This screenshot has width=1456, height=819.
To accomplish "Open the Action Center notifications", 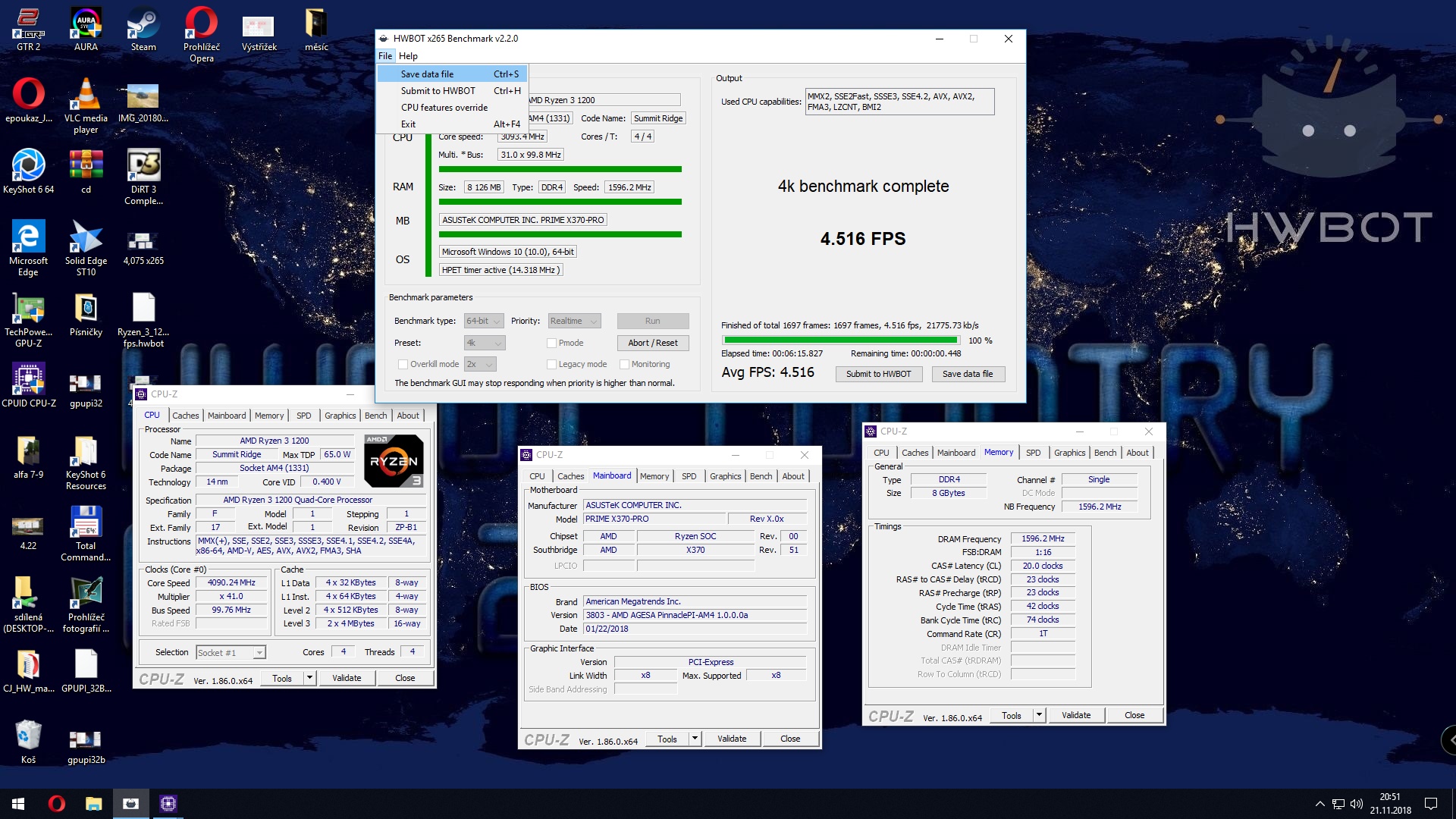I will [x=1431, y=804].
